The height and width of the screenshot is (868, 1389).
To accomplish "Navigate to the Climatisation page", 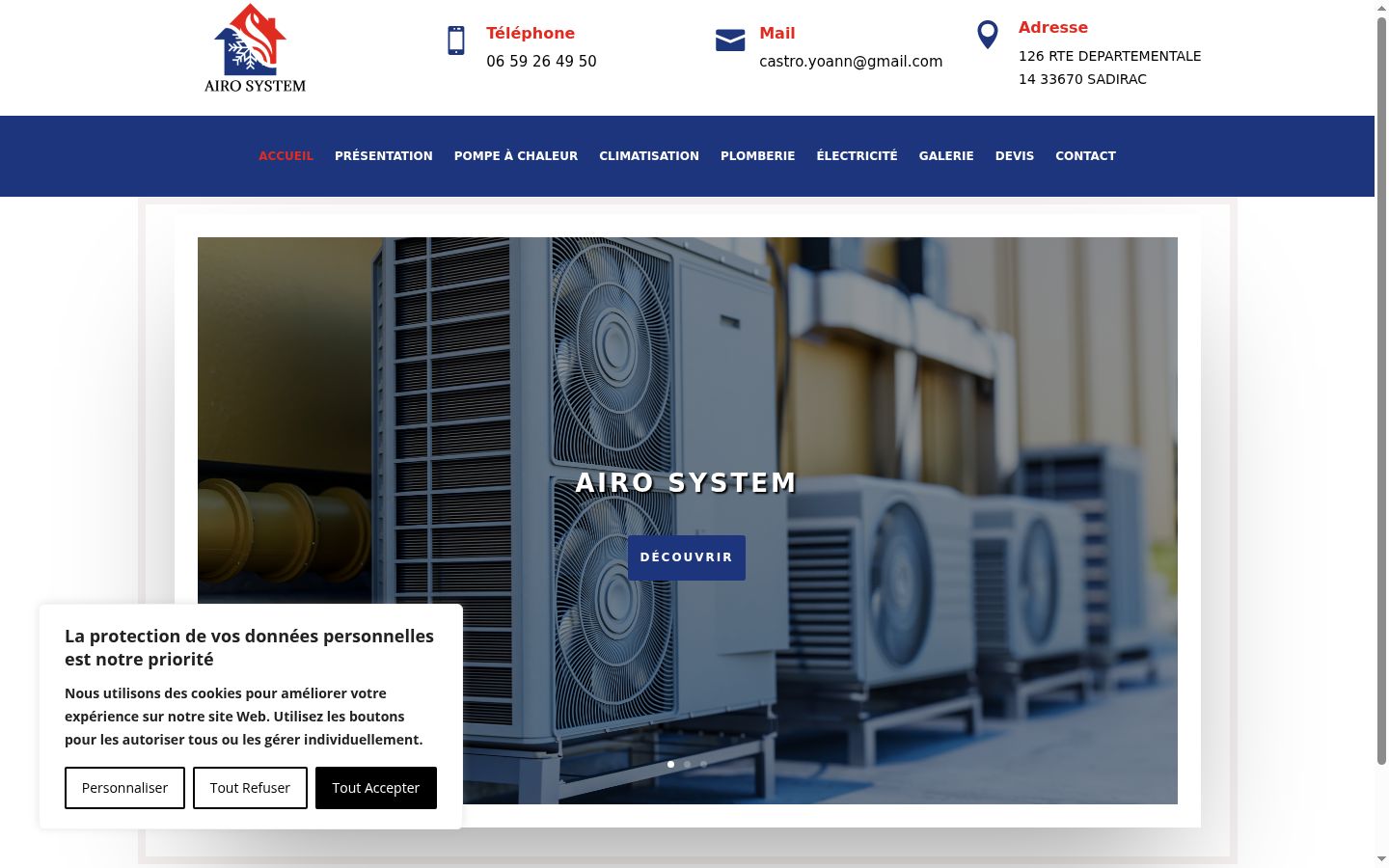I will (649, 155).
